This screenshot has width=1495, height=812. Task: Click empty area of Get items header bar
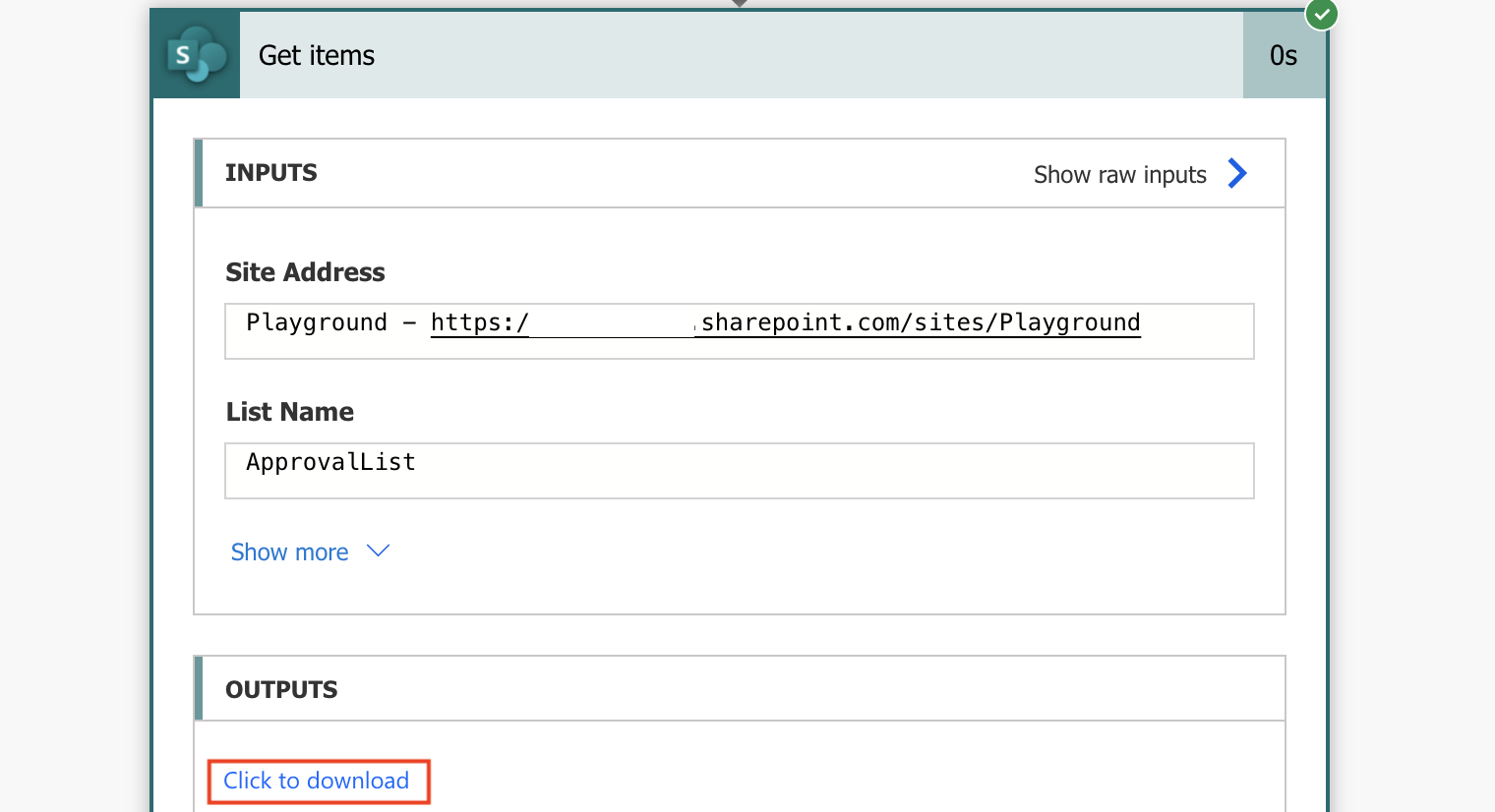click(787, 55)
